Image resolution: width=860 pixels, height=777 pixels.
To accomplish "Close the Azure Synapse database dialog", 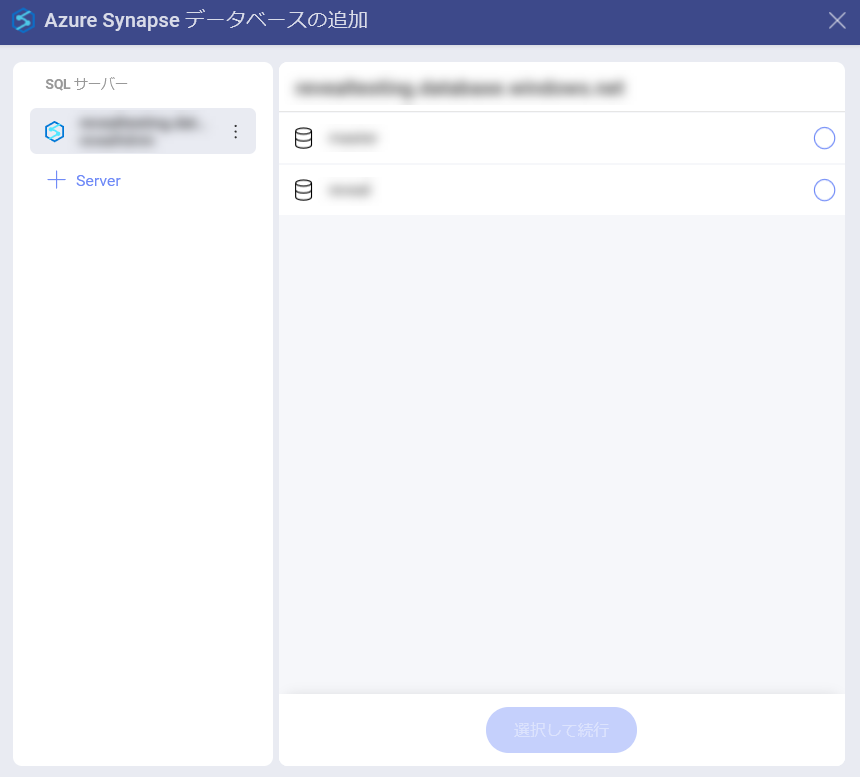I will [x=837, y=21].
